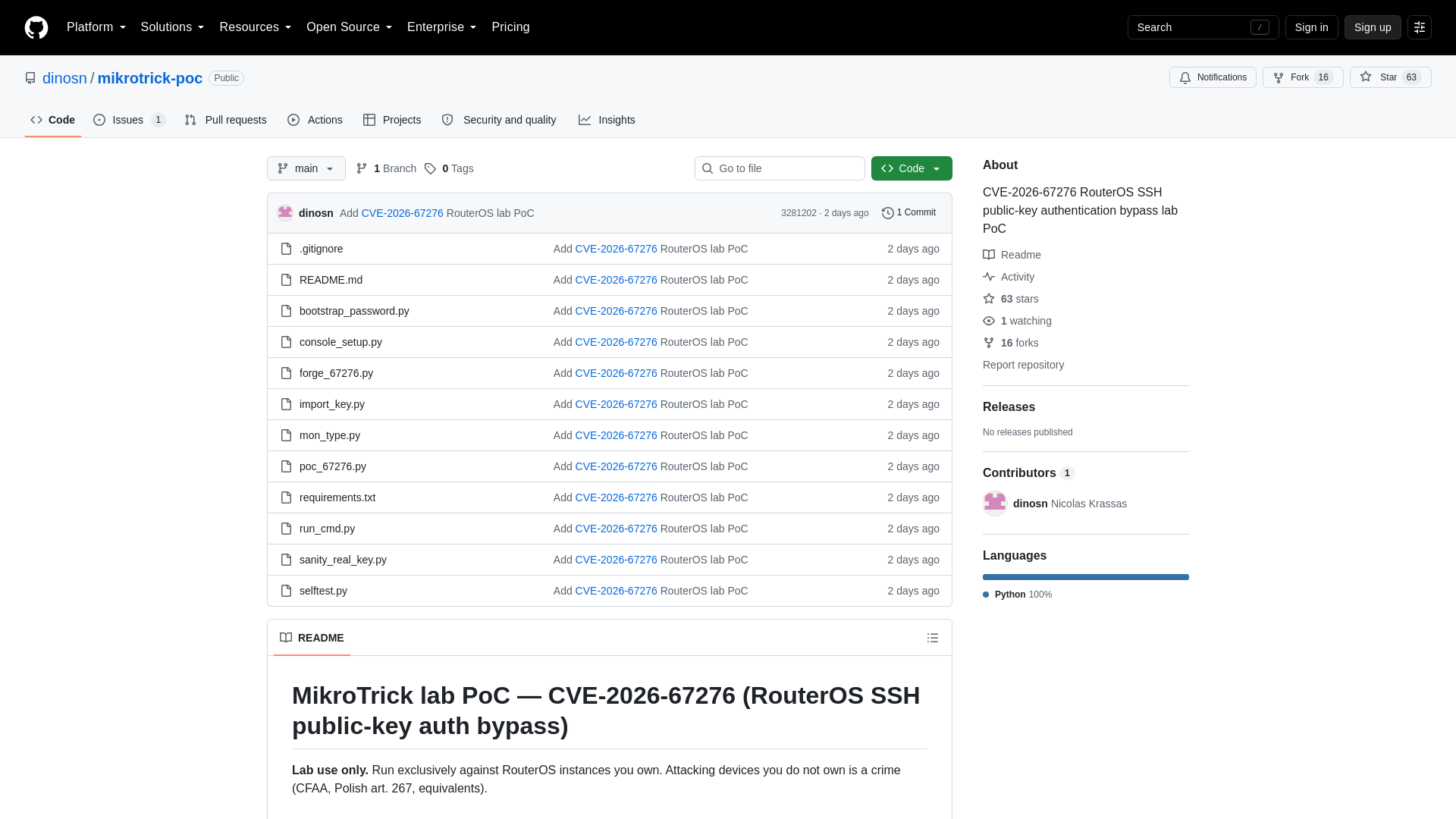
Task: Click branch icon next to 1 Branch
Action: pos(362,168)
